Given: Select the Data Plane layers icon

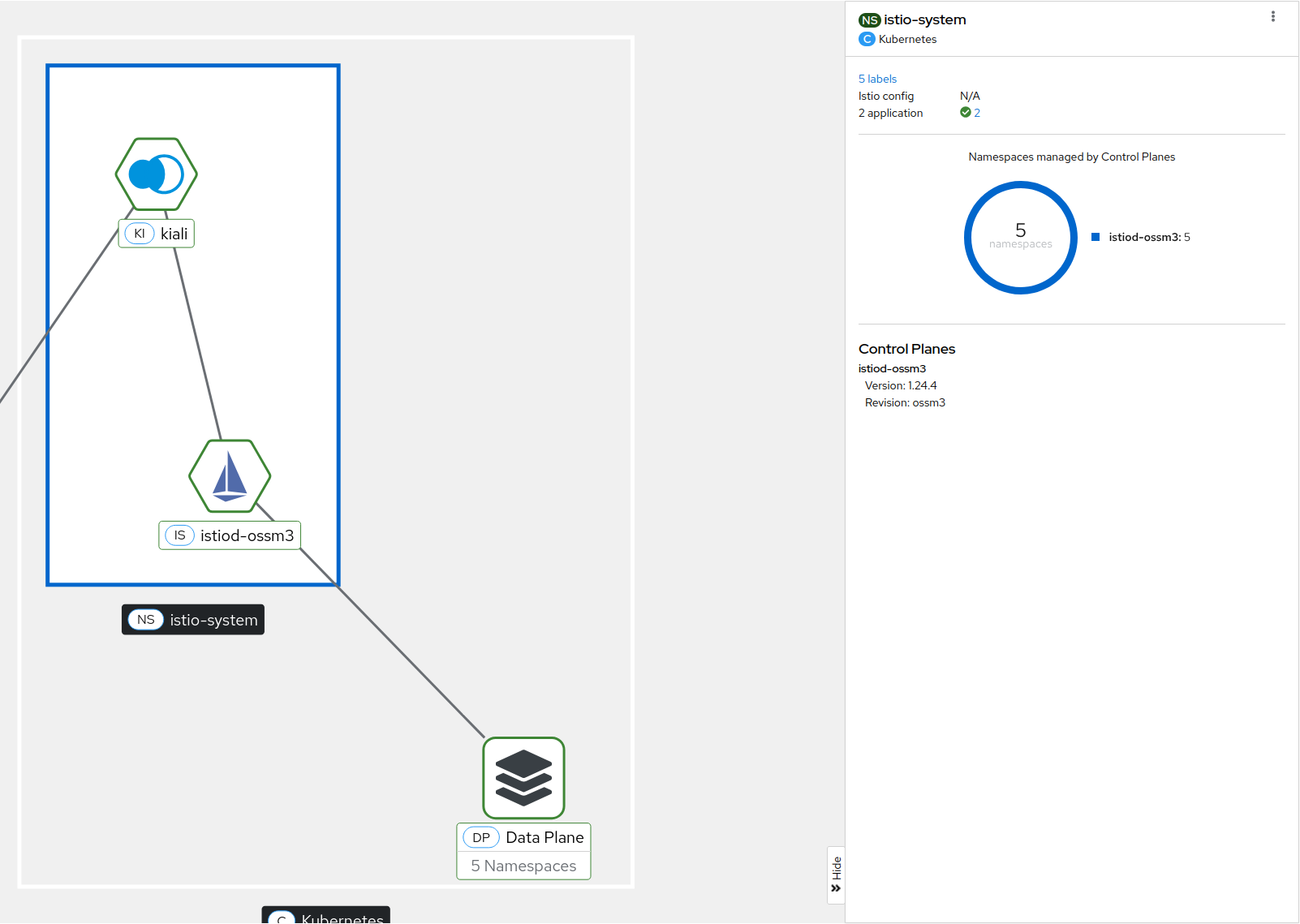Looking at the screenshot, I should [x=523, y=778].
